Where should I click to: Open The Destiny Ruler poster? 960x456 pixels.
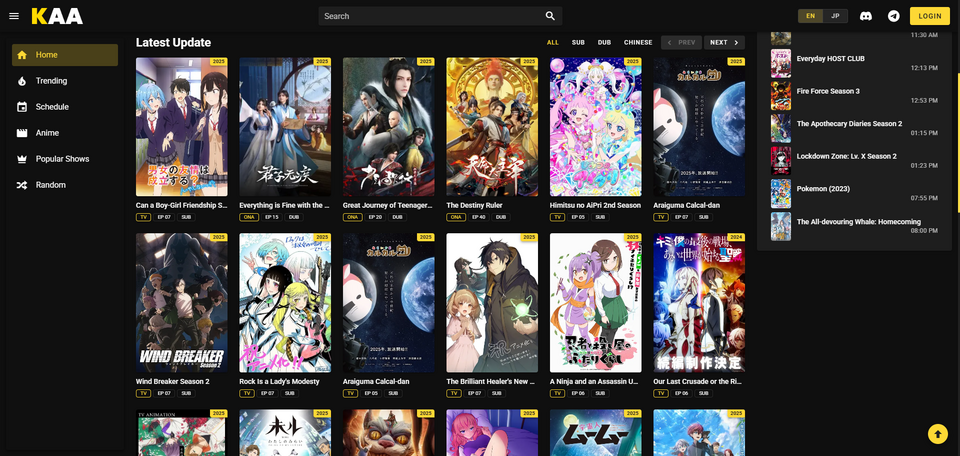pos(492,127)
